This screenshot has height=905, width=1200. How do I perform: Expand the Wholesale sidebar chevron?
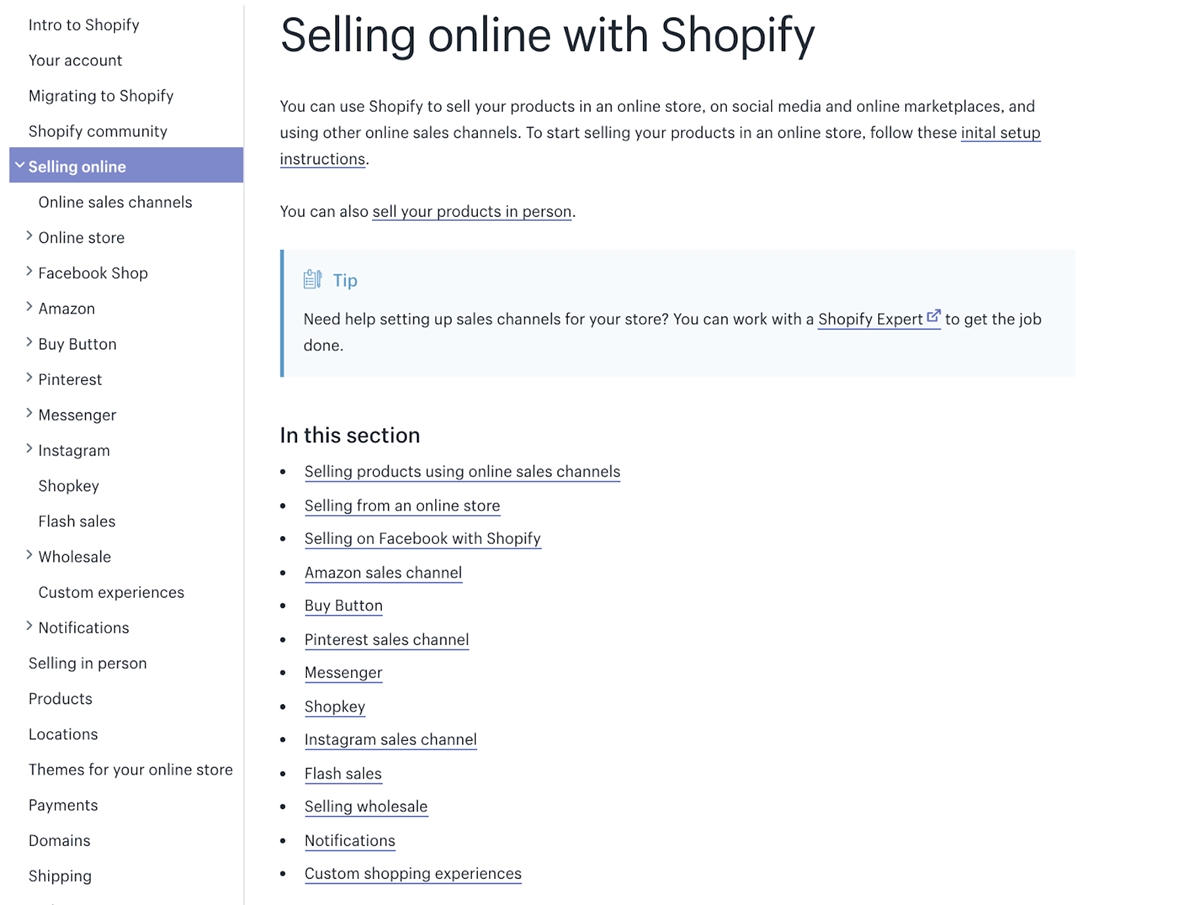click(29, 556)
